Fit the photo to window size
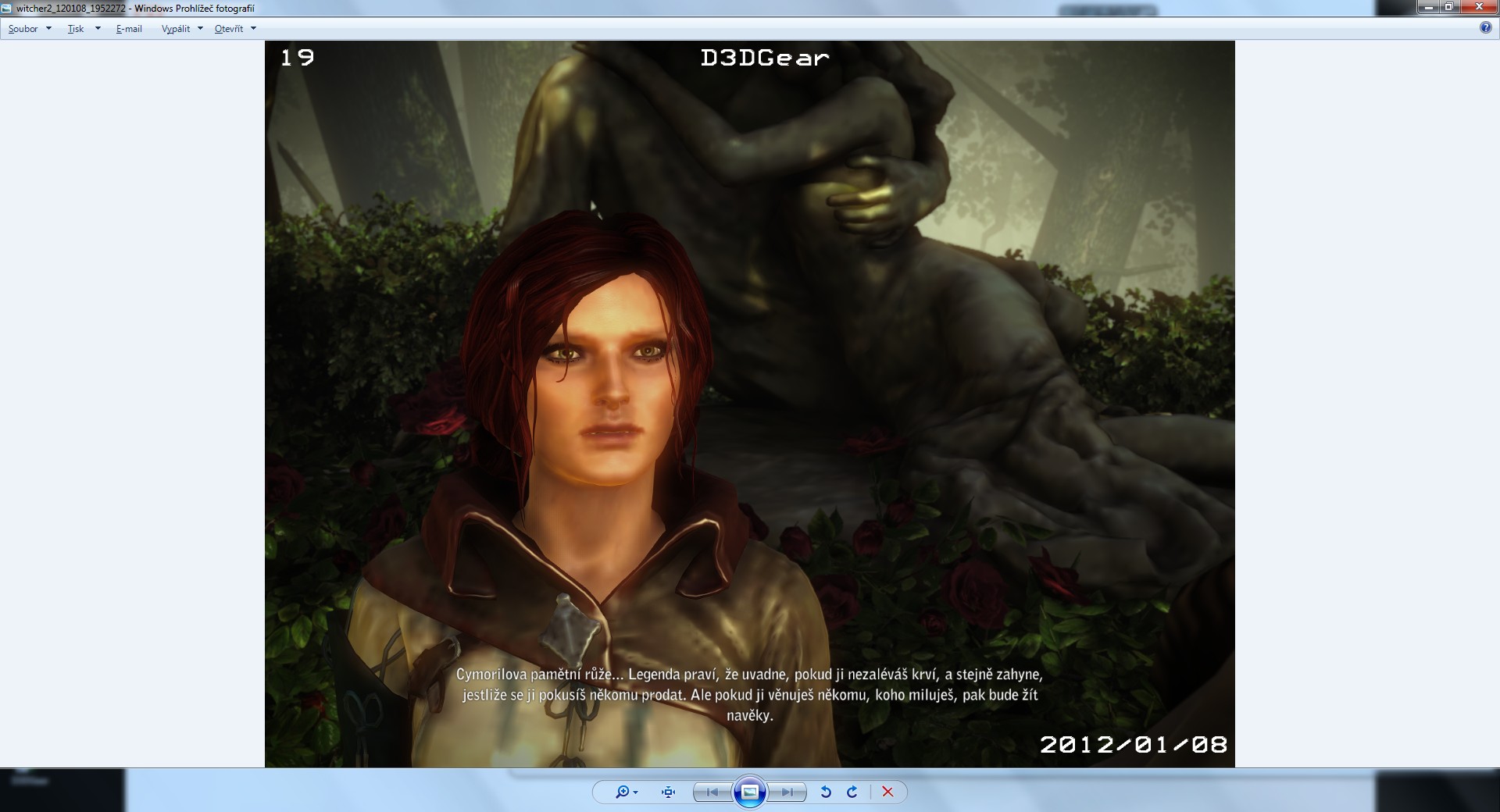1500x812 pixels. 668,792
